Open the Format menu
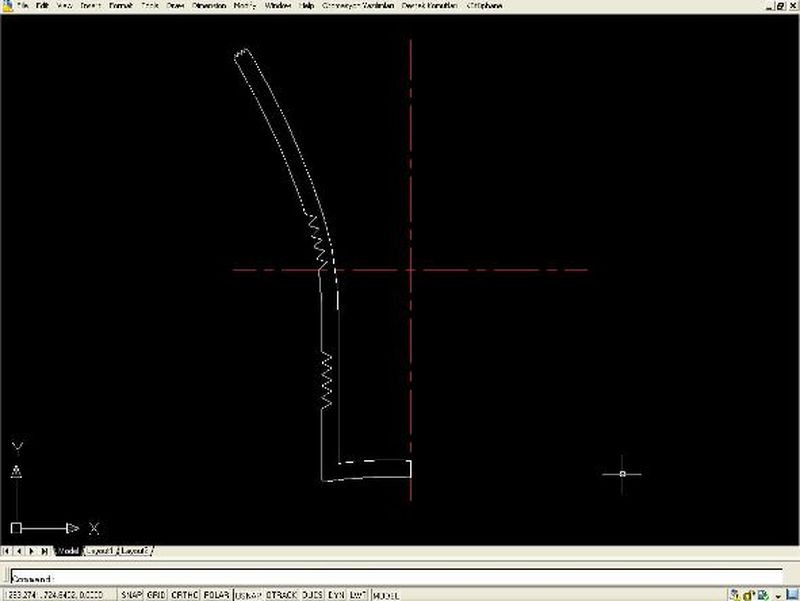This screenshot has height=601, width=800. pyautogui.click(x=120, y=6)
